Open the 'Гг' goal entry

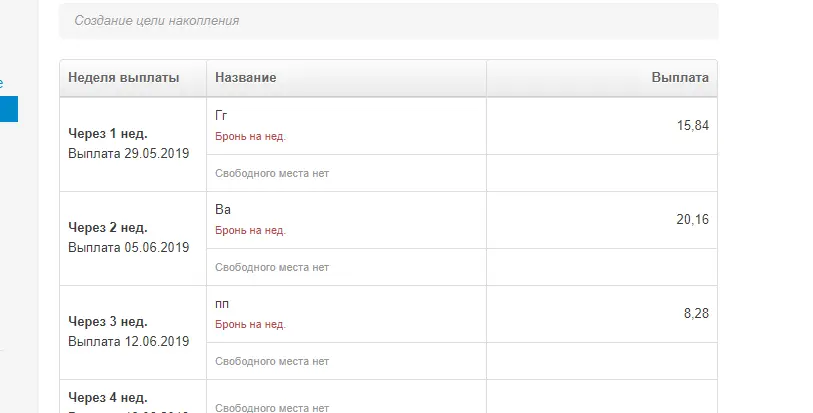[x=221, y=115]
